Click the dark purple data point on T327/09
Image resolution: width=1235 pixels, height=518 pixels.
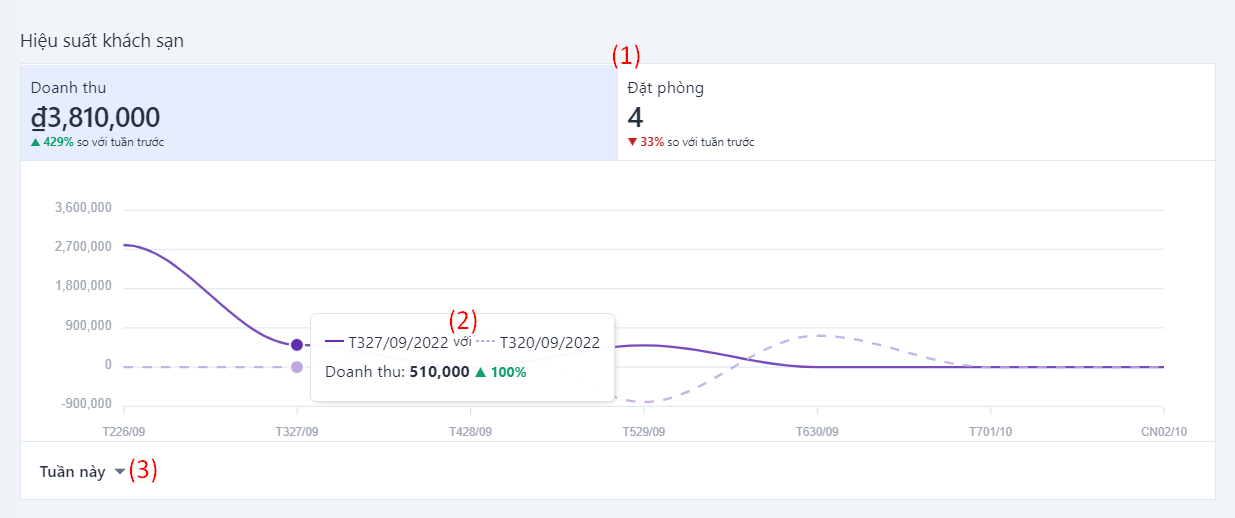point(297,345)
